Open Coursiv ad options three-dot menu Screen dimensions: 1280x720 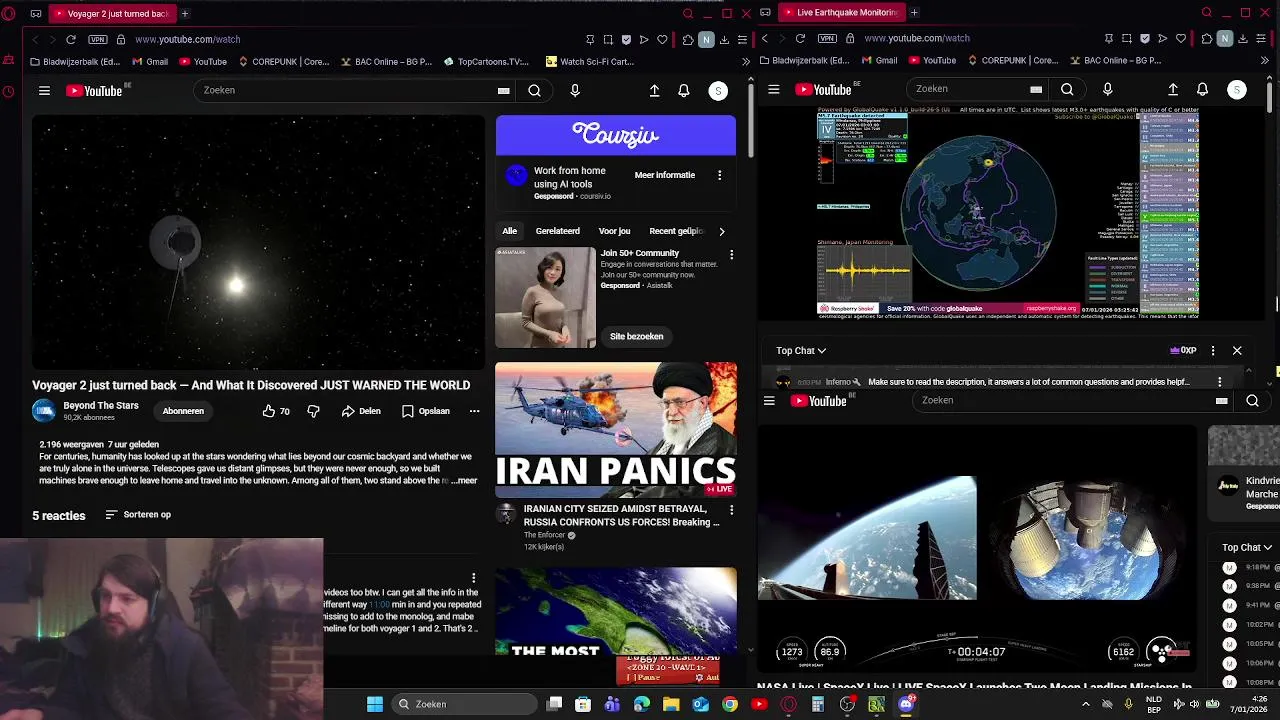click(719, 175)
